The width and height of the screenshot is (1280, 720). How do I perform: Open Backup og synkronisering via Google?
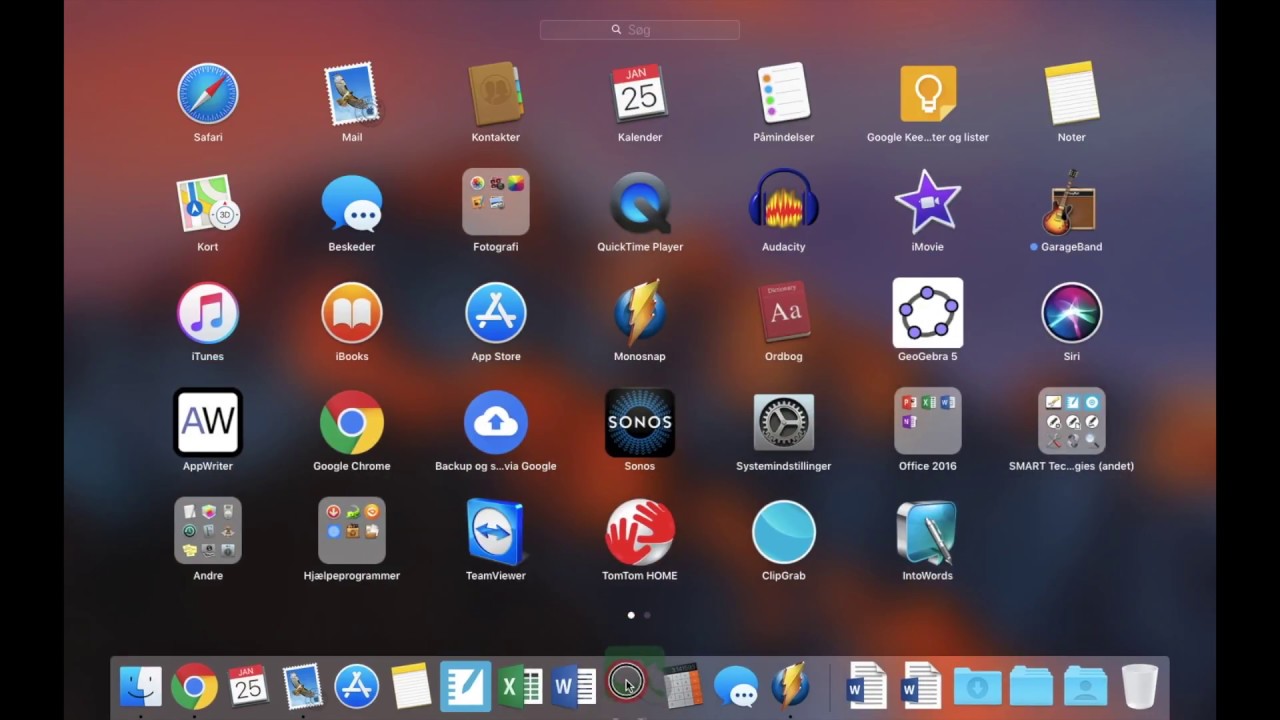[496, 422]
